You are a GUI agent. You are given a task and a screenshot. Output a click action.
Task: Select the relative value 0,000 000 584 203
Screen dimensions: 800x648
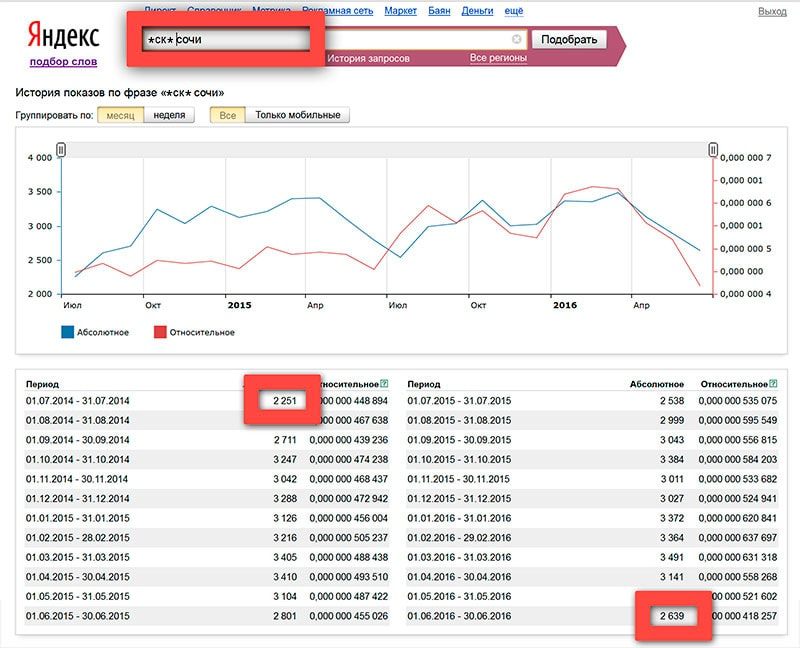pos(738,459)
